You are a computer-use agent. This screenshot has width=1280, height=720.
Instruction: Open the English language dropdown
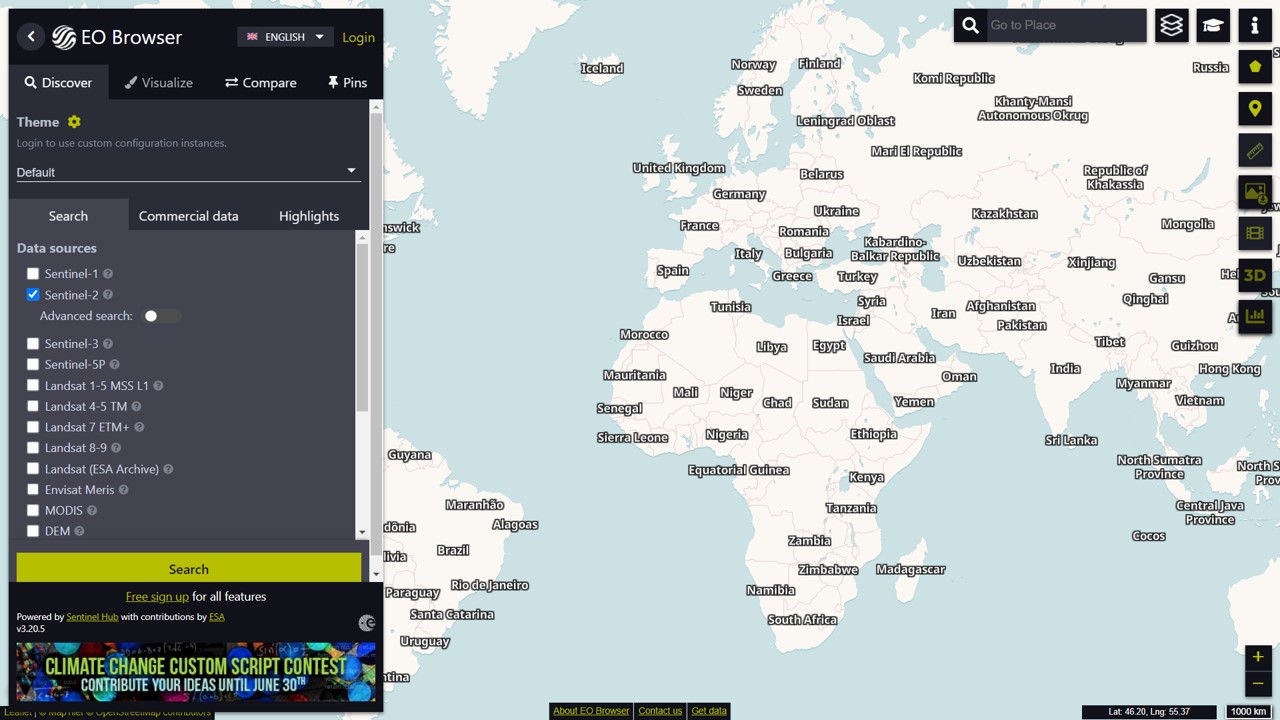click(285, 37)
